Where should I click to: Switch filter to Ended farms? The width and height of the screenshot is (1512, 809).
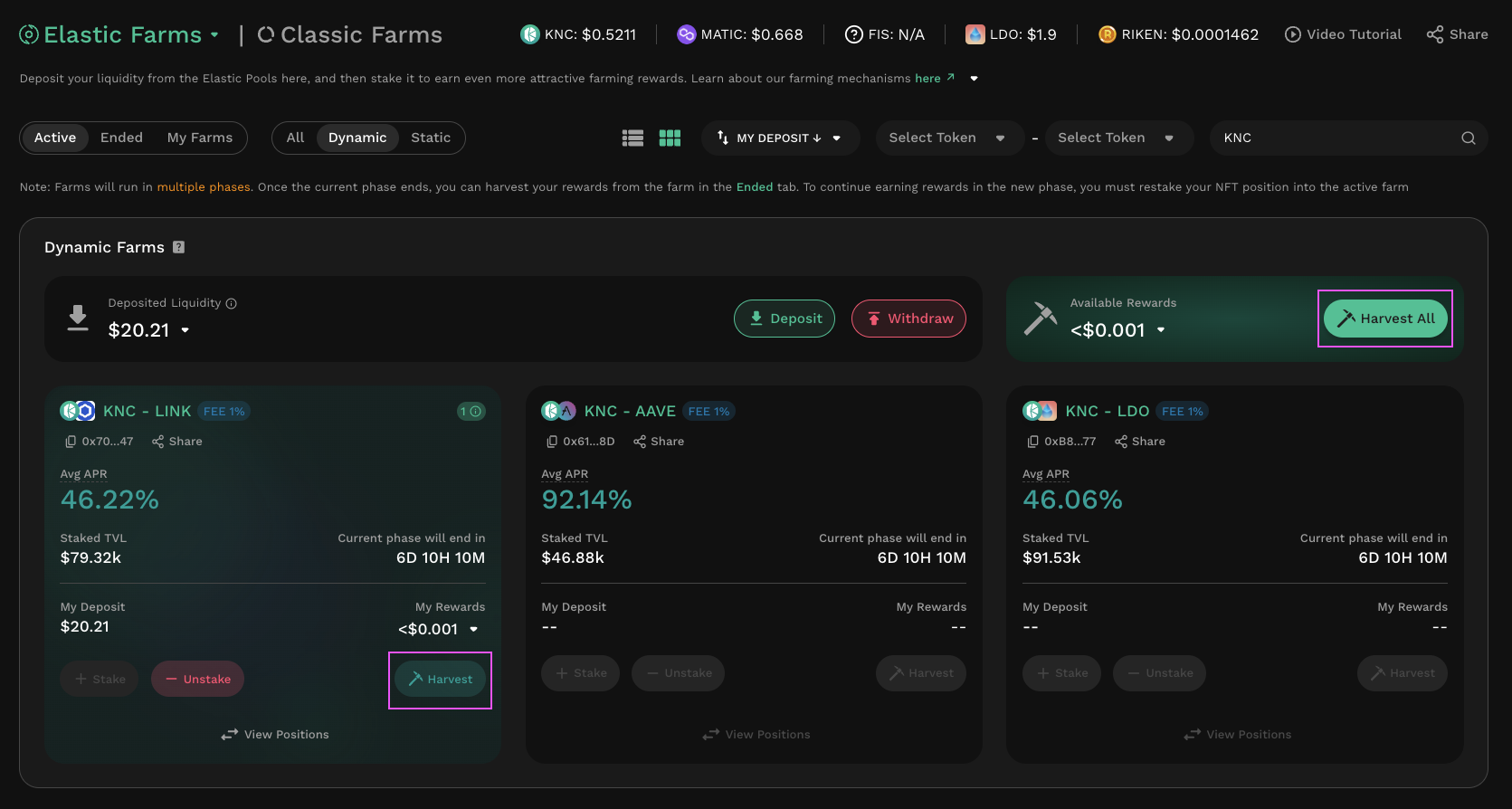coord(121,138)
